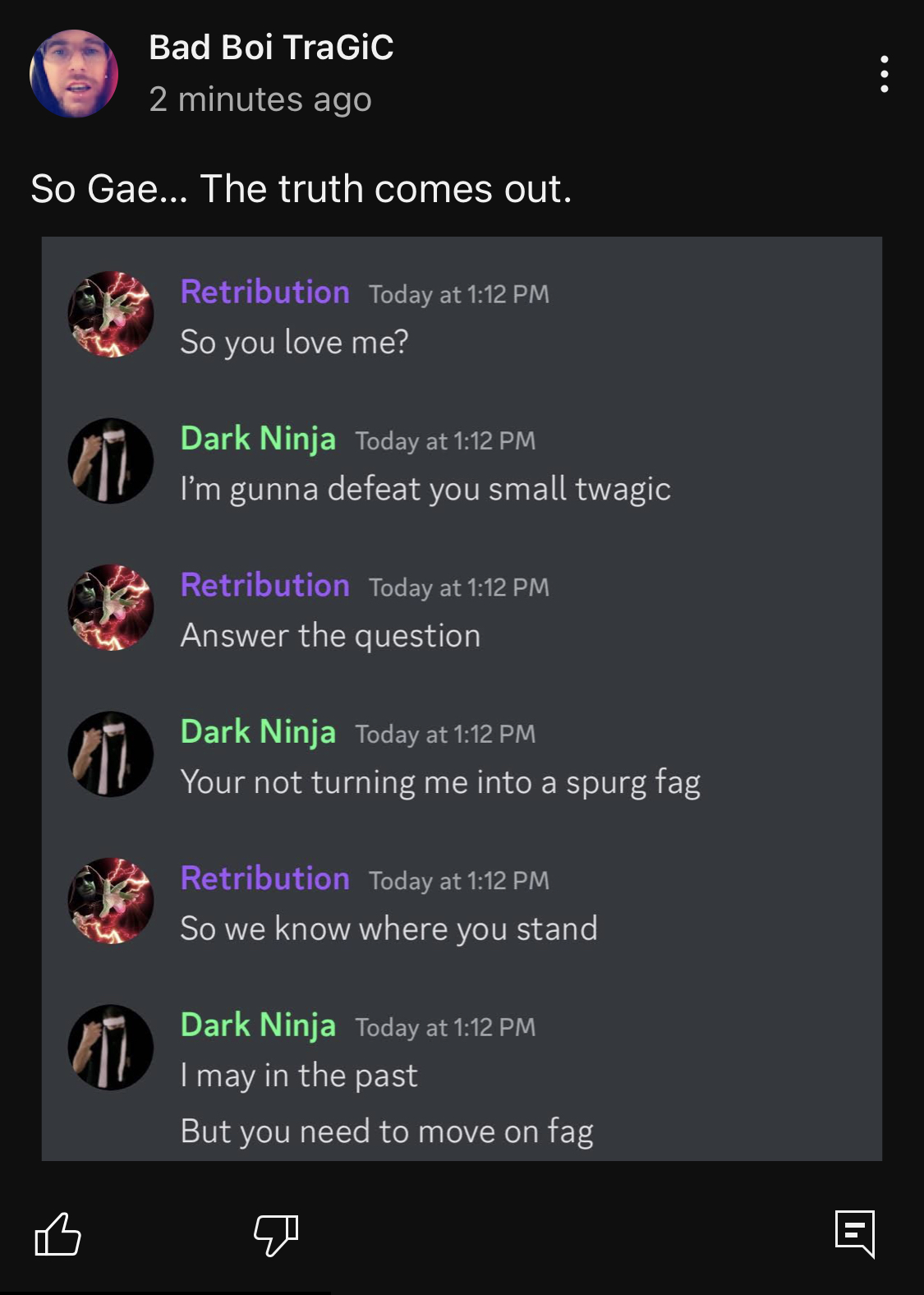The width and height of the screenshot is (924, 1295).
Task: Open Bad Boi TraGiC profile picture
Action: [74, 74]
